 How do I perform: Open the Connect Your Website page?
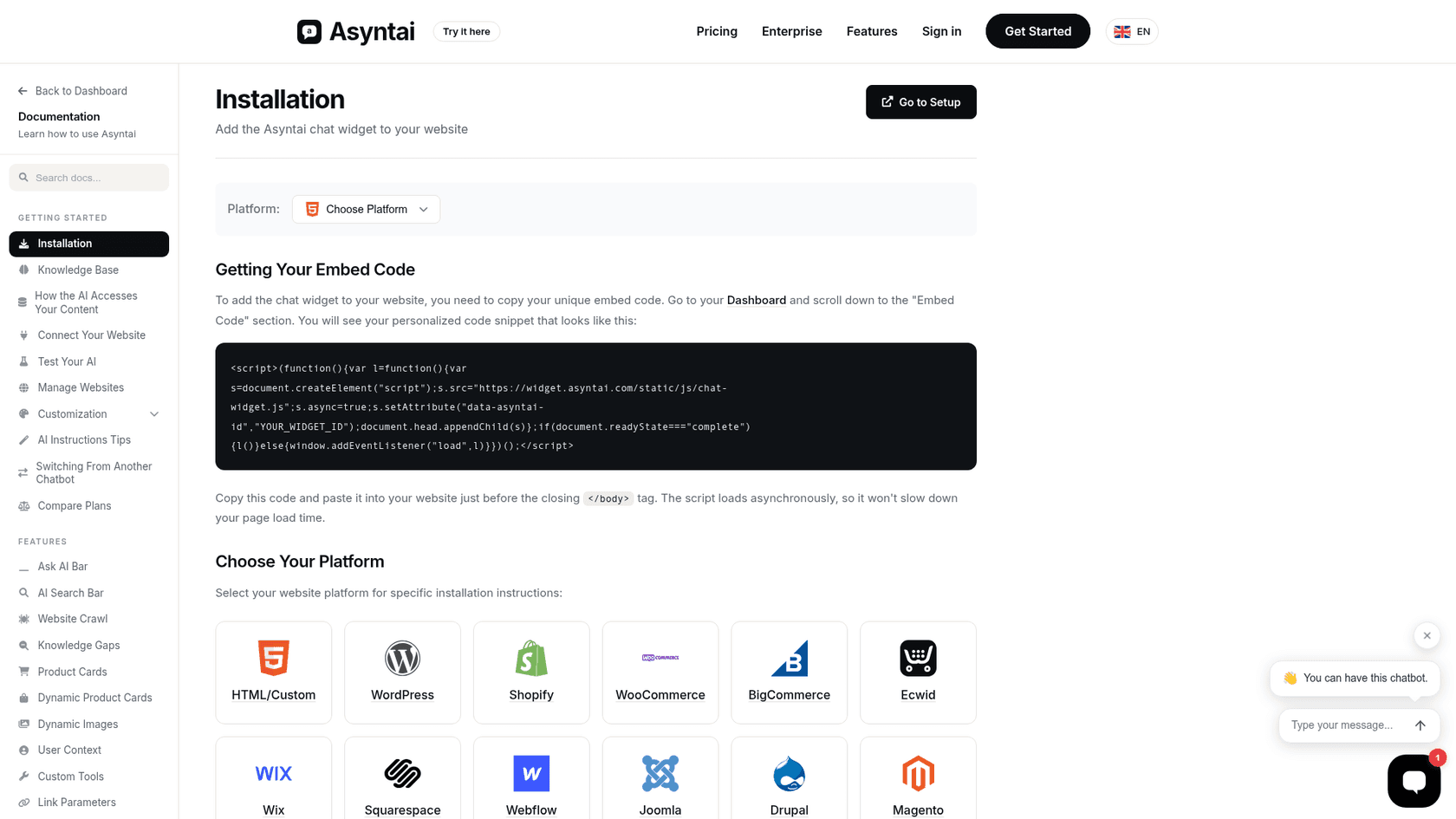(x=89, y=335)
